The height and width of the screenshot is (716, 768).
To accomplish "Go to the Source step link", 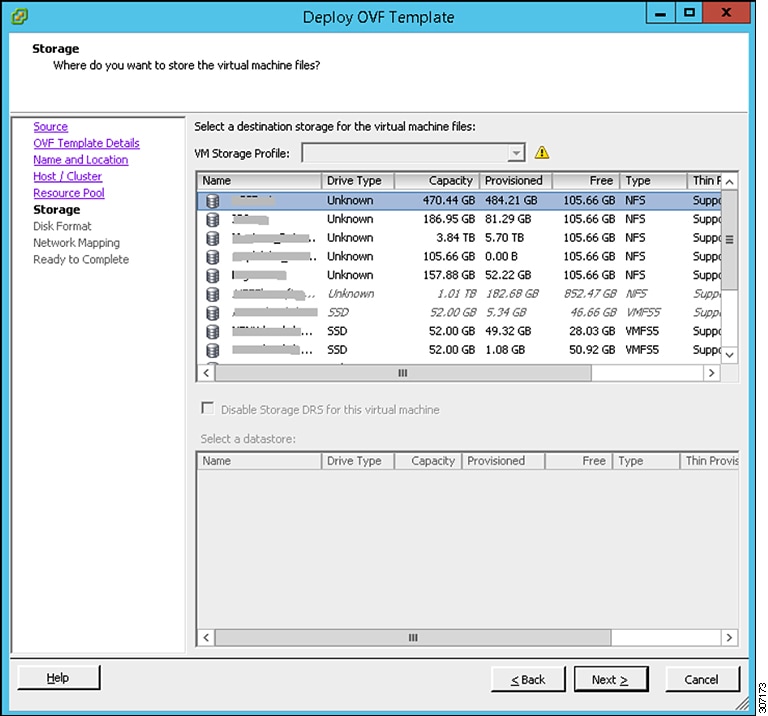I will tap(50, 126).
